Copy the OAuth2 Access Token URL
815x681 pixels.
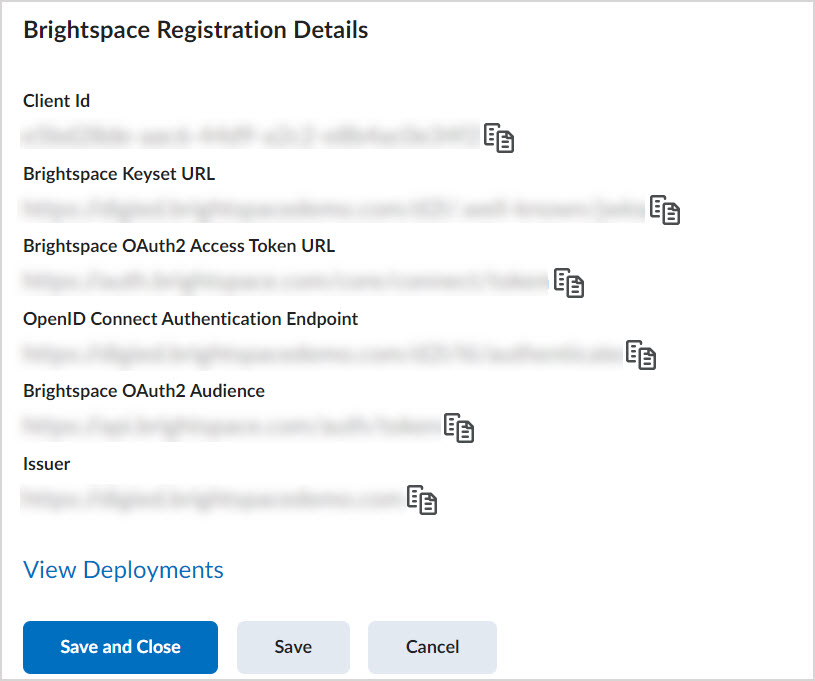click(x=569, y=283)
